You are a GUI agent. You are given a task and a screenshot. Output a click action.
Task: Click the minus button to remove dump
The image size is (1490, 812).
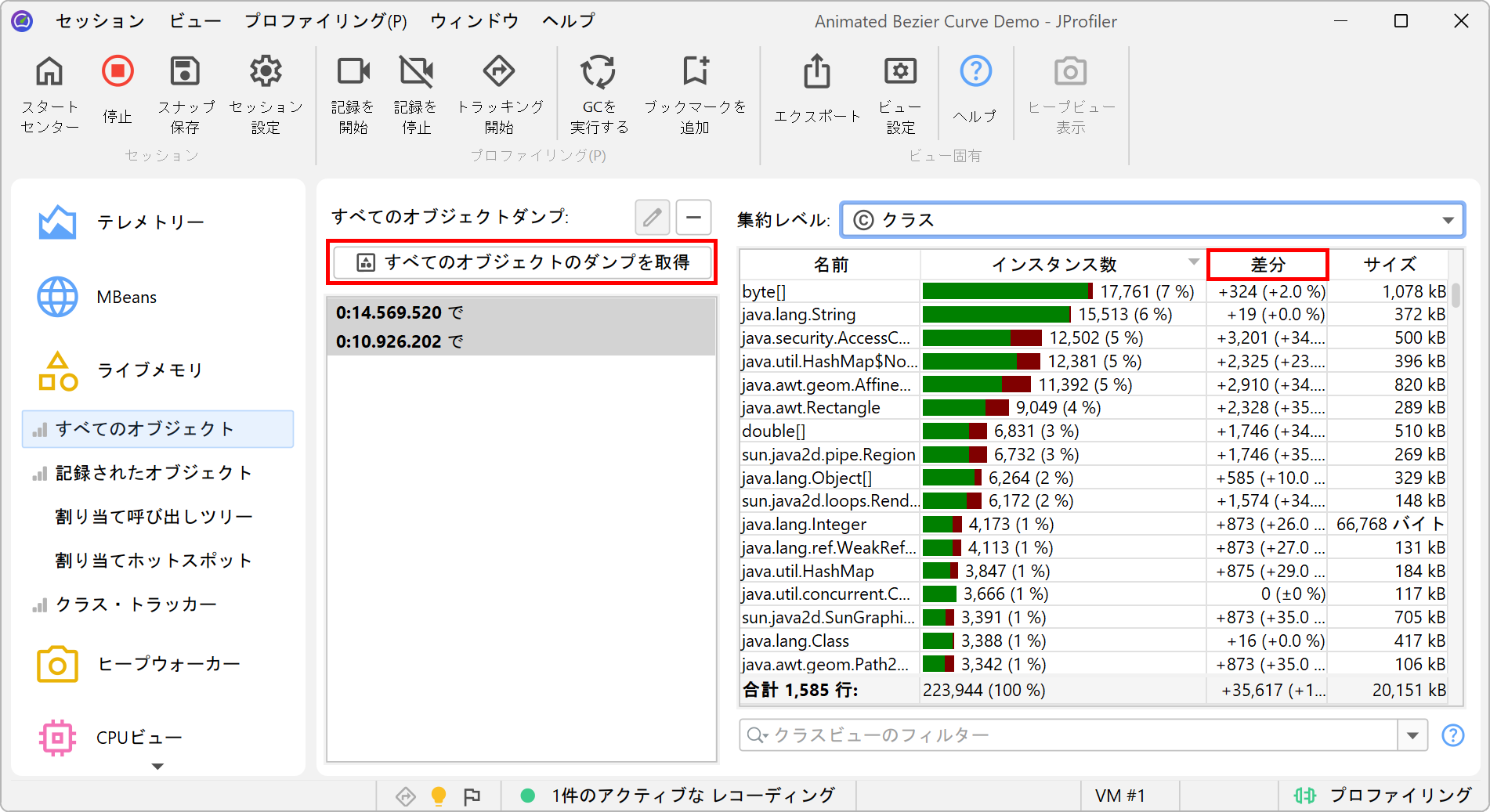coord(693,217)
